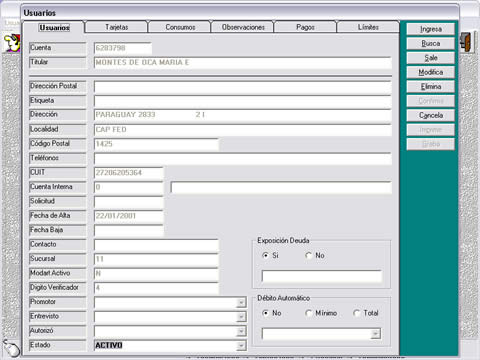Screen dimensions: 480x360
Task: Click the Dígito Verificador field showing 4
Action: [156, 288]
